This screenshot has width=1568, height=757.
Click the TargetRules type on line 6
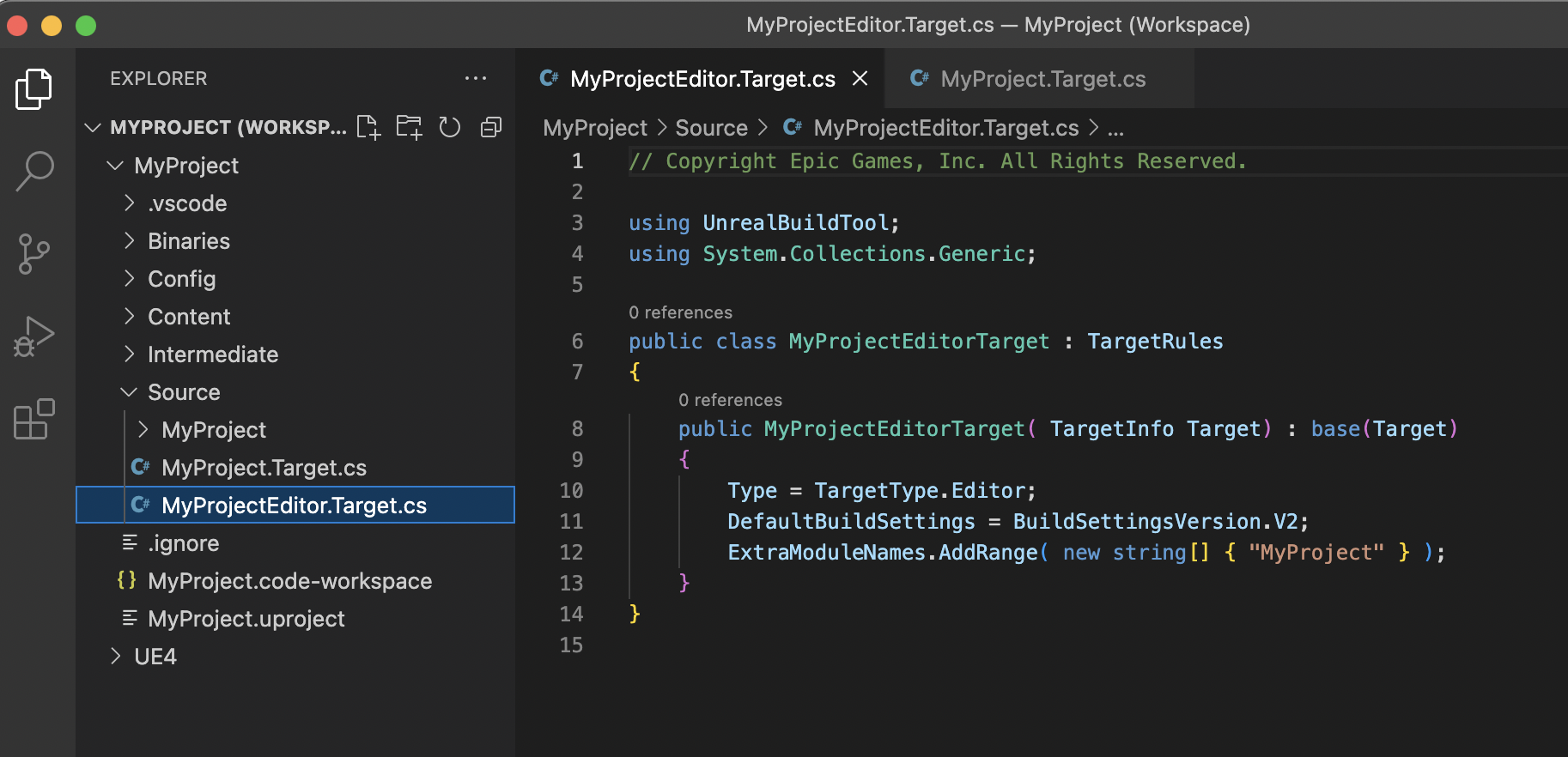coord(1155,342)
